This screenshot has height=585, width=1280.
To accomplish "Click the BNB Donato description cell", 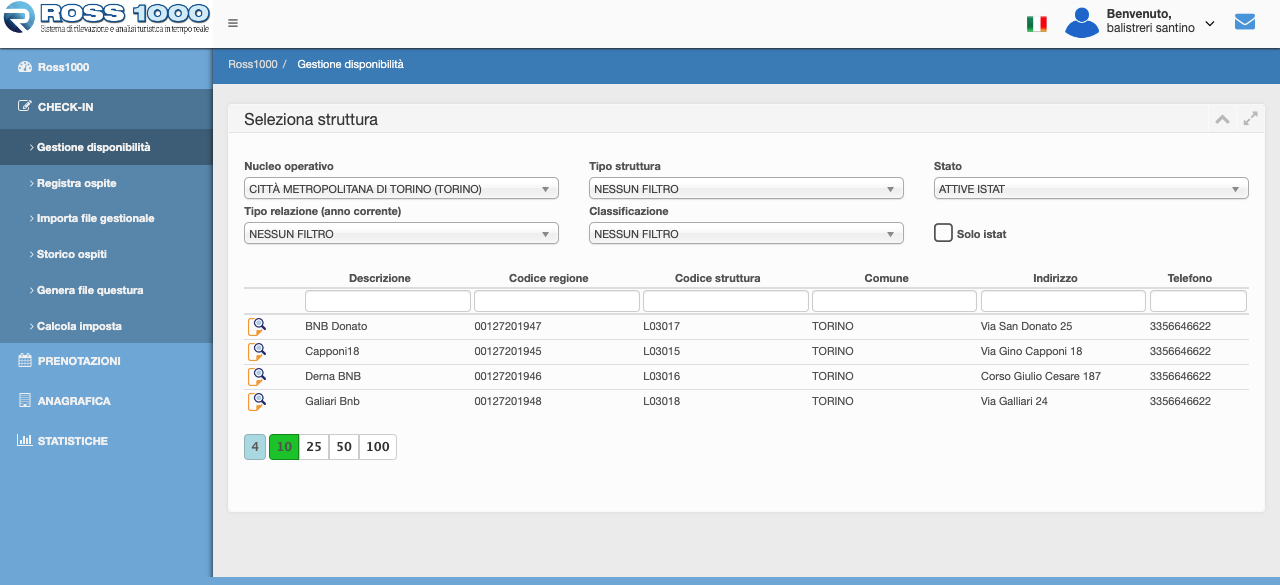I will click(x=336, y=326).
